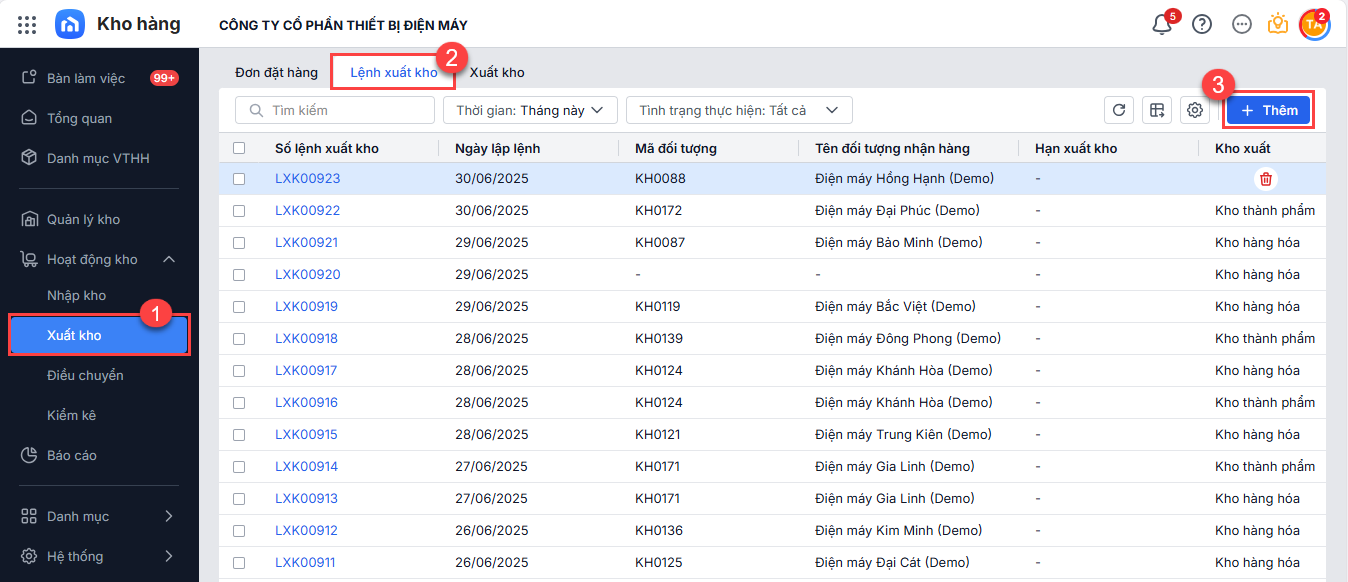The width and height of the screenshot is (1348, 582).
Task: Switch to the Đơn đặt hàng tab
Action: [x=276, y=73]
